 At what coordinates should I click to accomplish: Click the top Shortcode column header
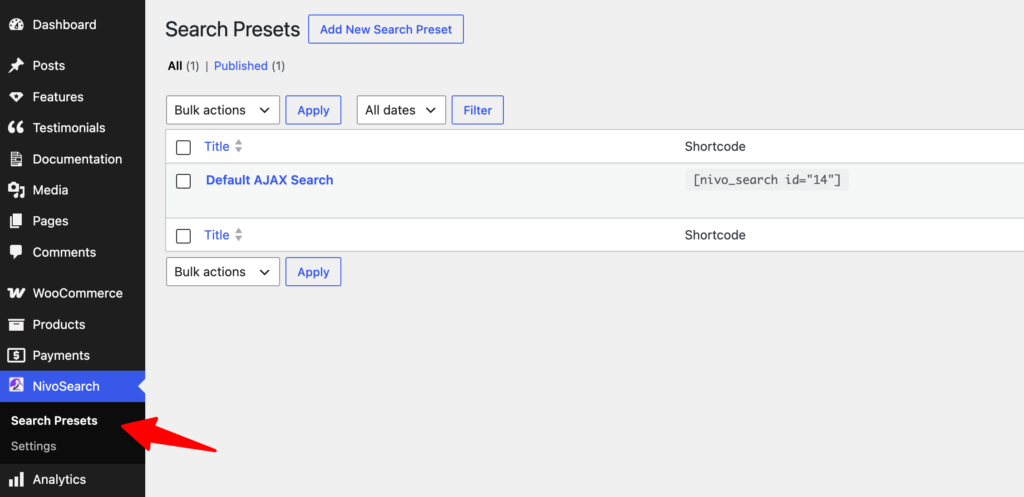coord(715,147)
